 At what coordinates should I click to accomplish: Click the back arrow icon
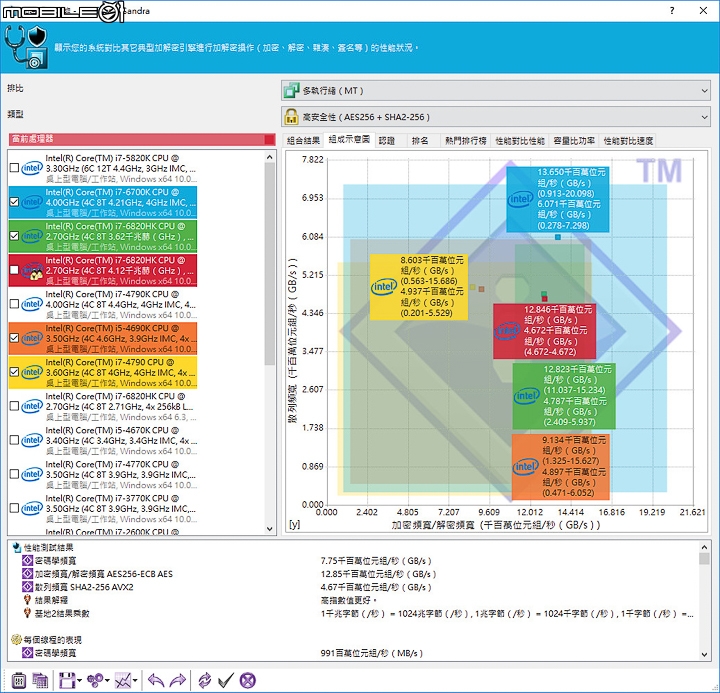[156, 680]
